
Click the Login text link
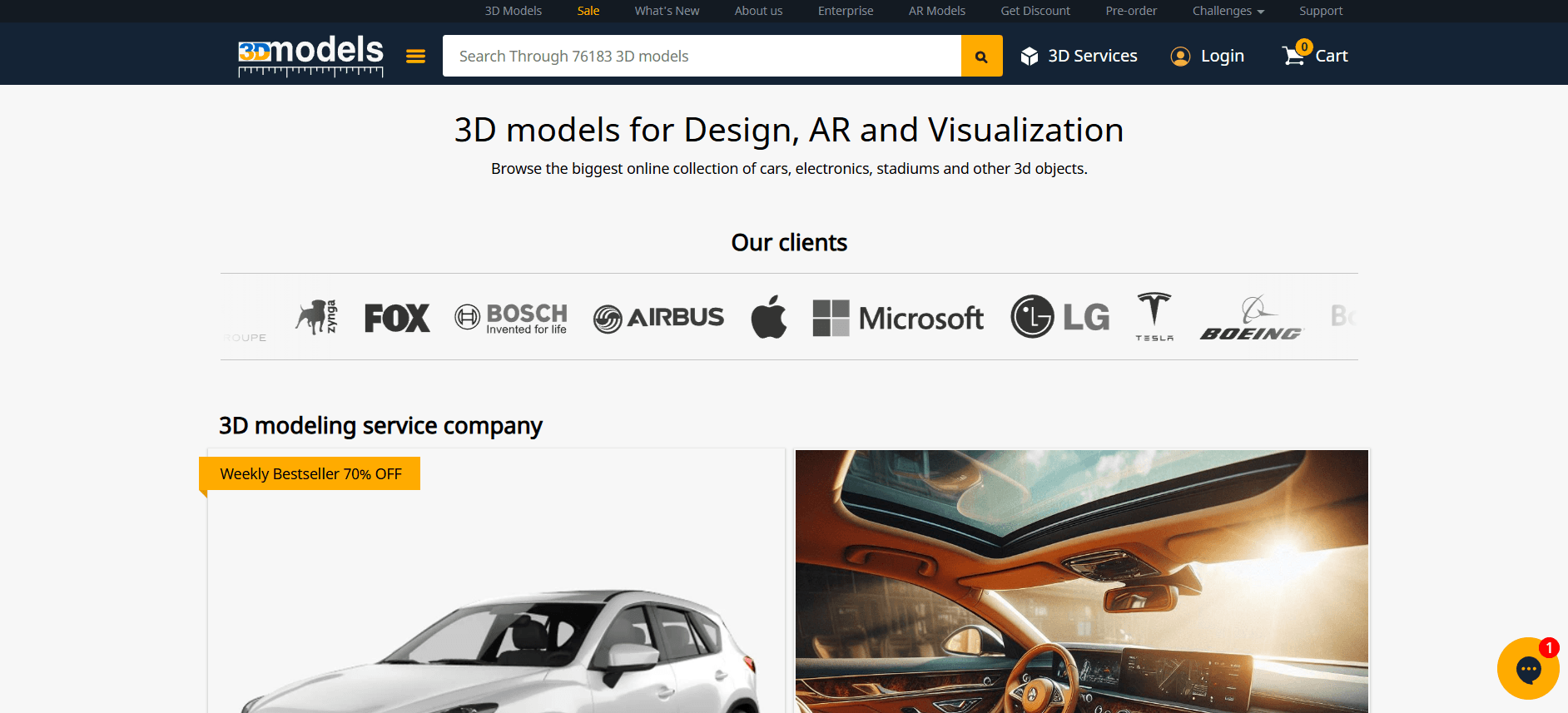click(x=1223, y=56)
